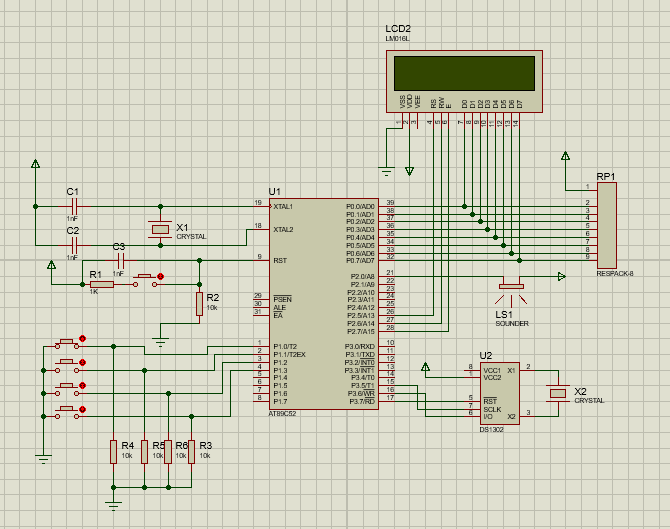This screenshot has width=670, height=529.
Task: Click the reset push button beside R1
Action: tap(145, 280)
